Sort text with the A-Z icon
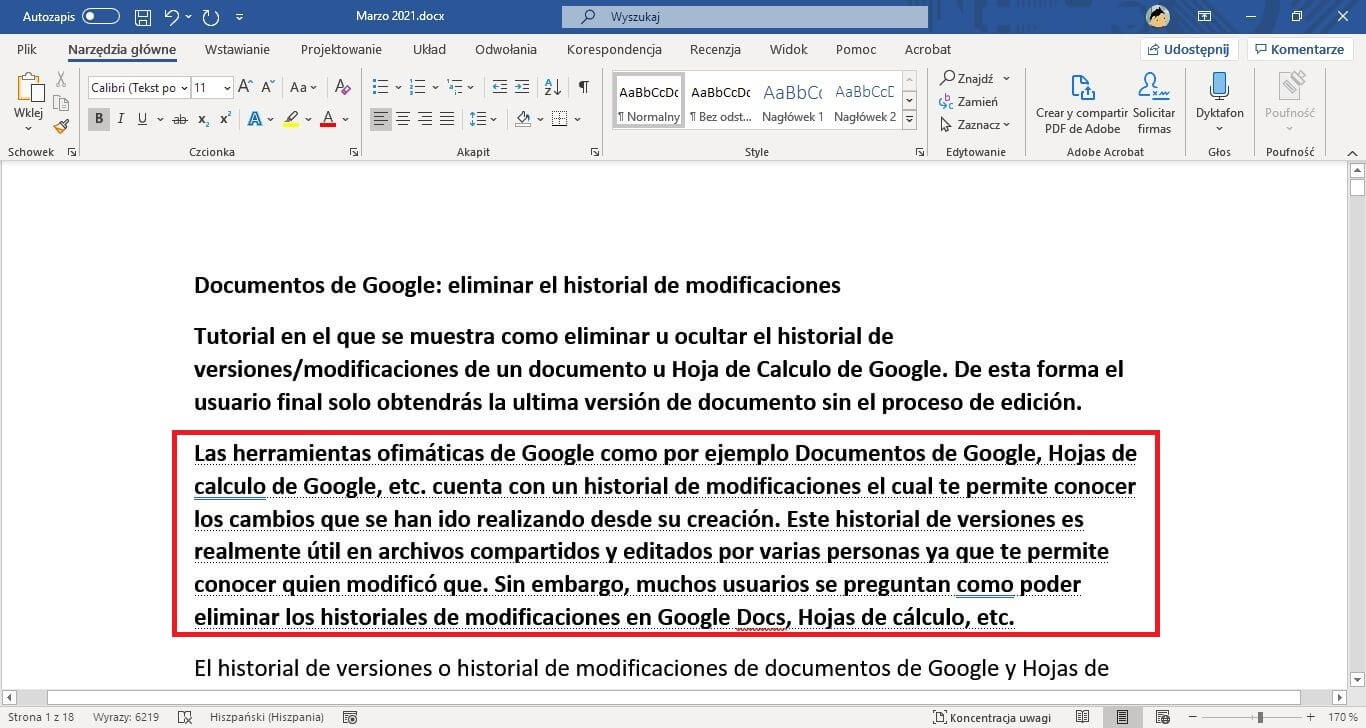 (x=553, y=87)
